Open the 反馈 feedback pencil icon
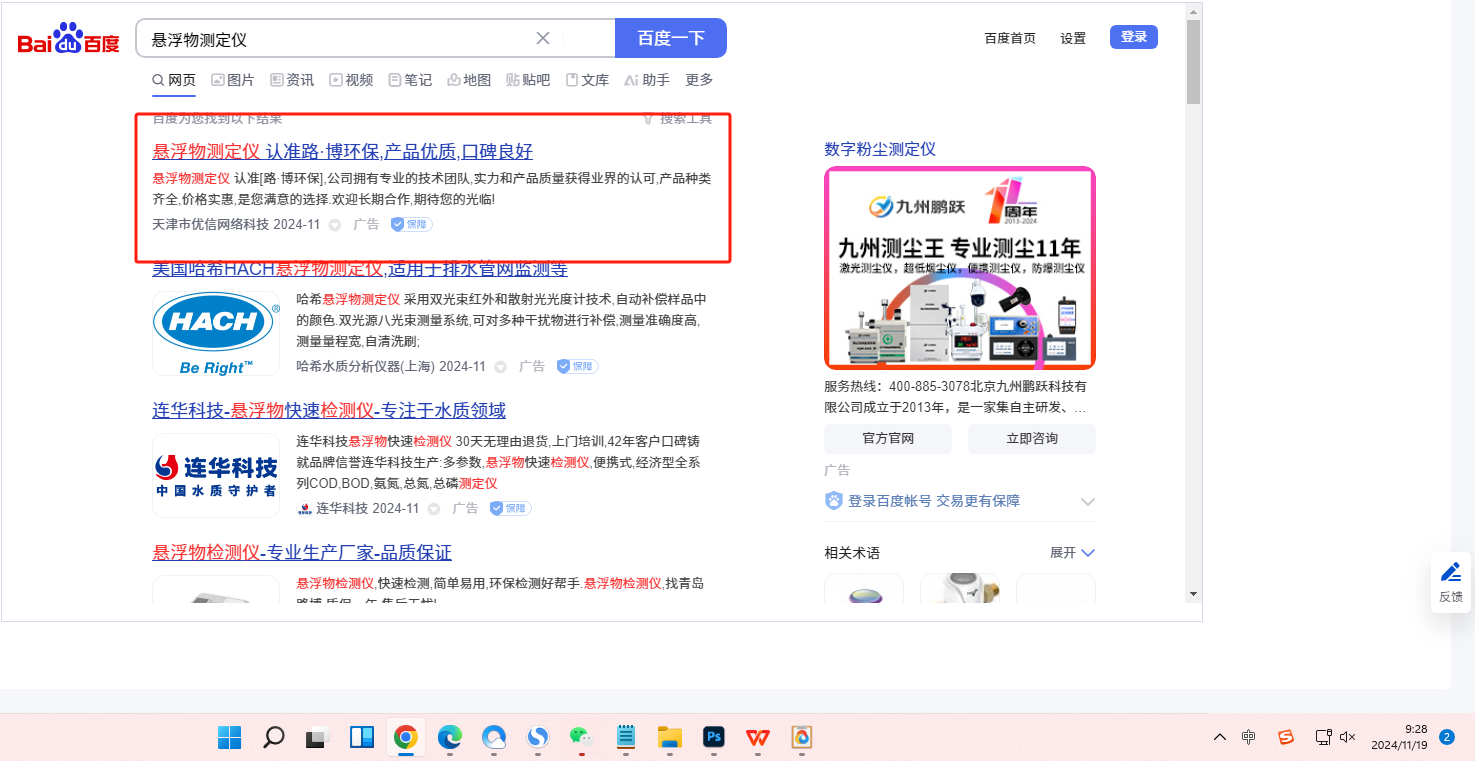The height and width of the screenshot is (761, 1475). pos(1451,582)
